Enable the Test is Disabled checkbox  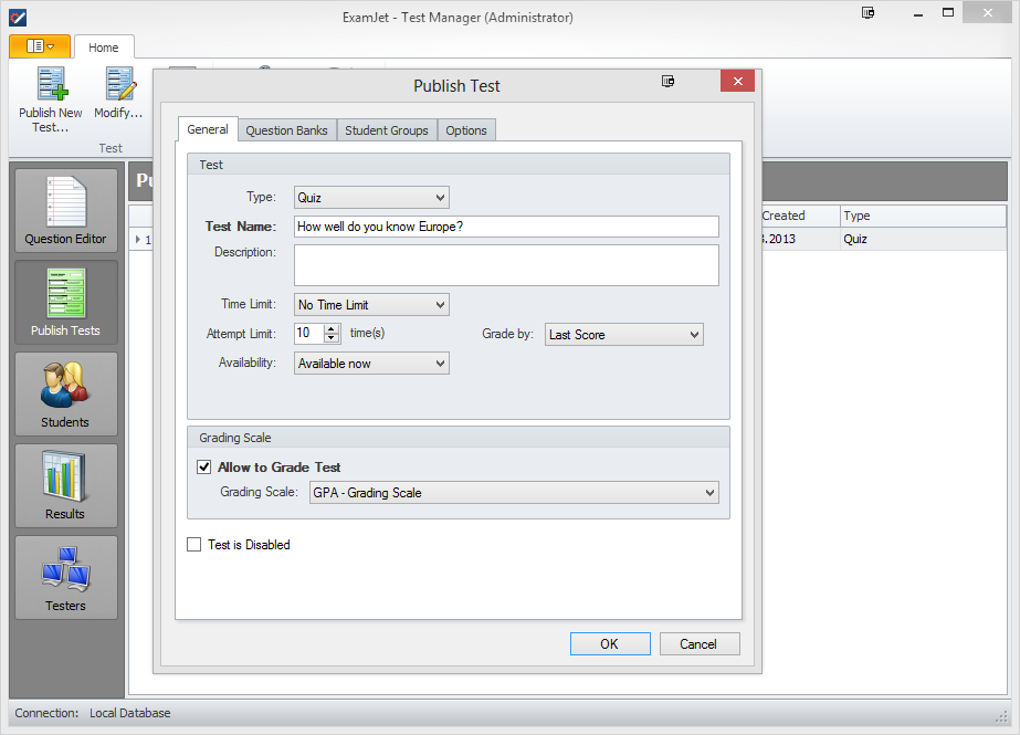click(194, 544)
